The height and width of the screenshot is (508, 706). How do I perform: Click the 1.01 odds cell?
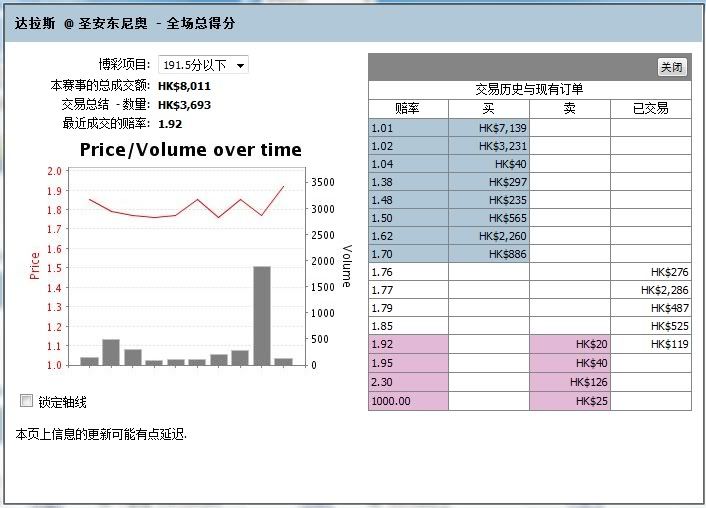point(408,128)
